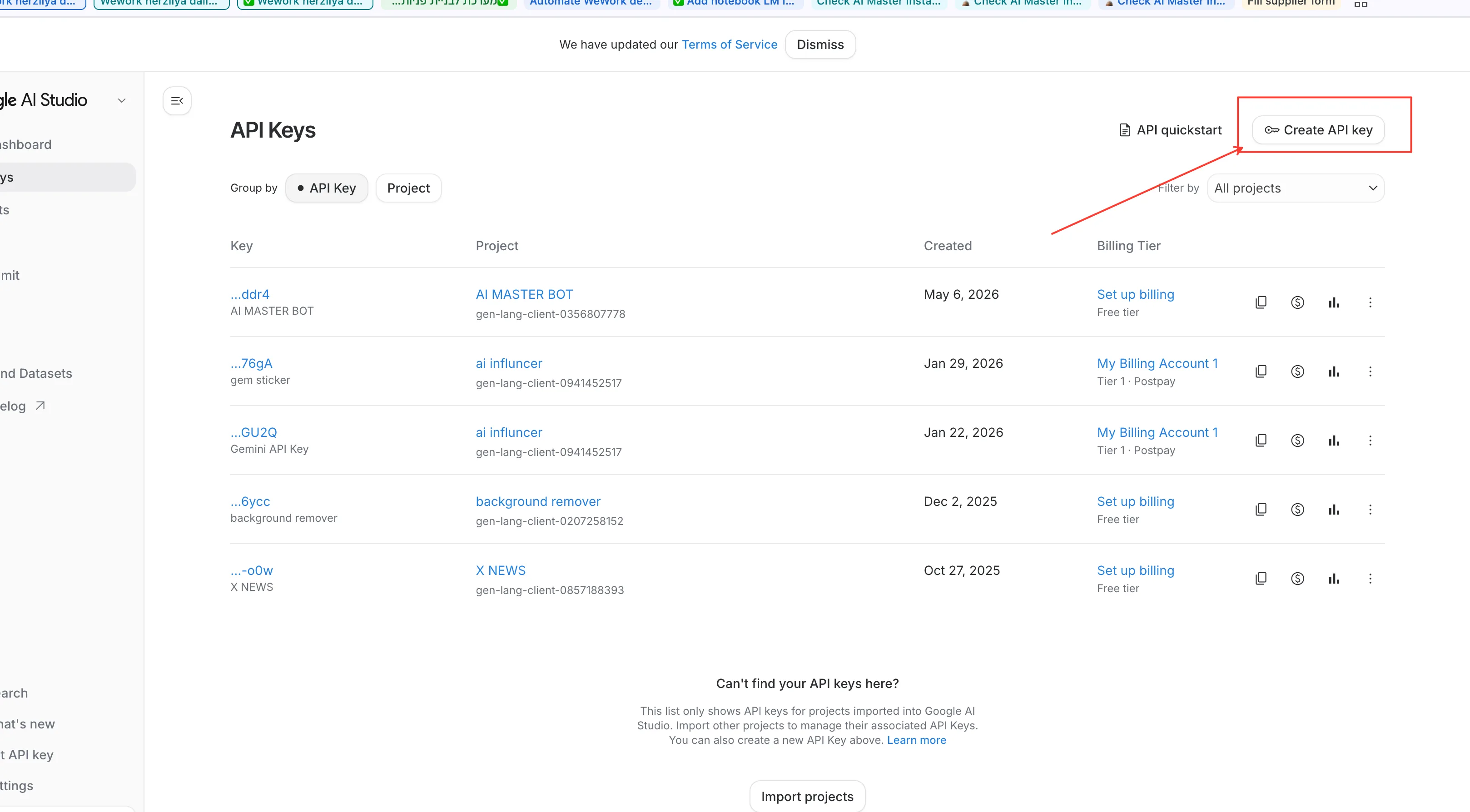This screenshot has height=812, width=1470.
Task: Open ai influncer project in the ...GU2Q row
Action: [509, 432]
